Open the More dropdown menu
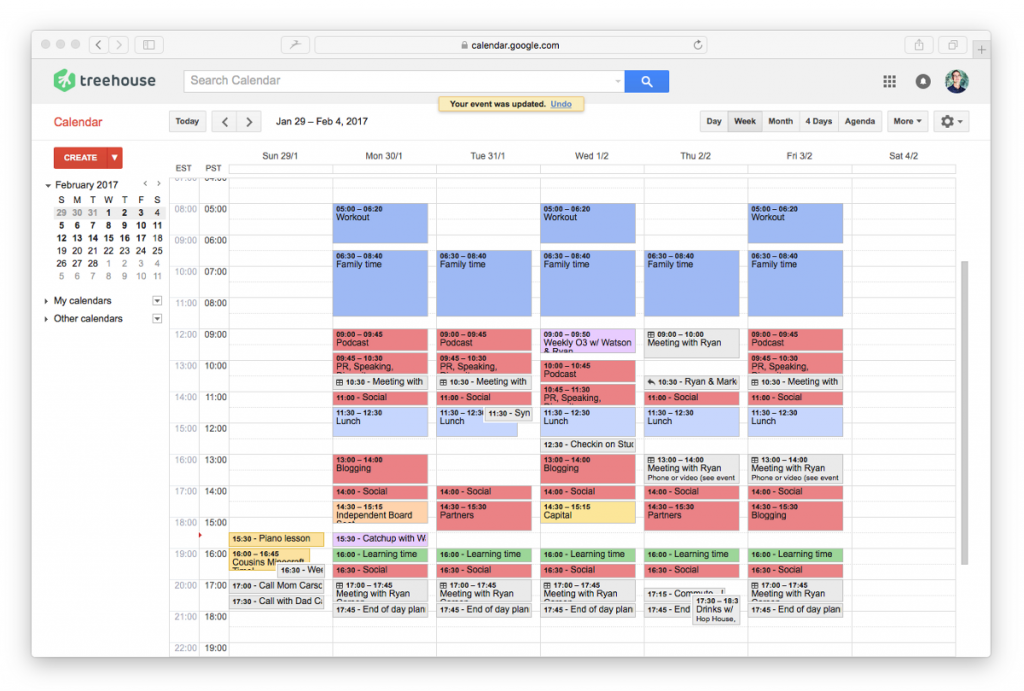This screenshot has height=691, width=1024. pyautogui.click(x=907, y=122)
